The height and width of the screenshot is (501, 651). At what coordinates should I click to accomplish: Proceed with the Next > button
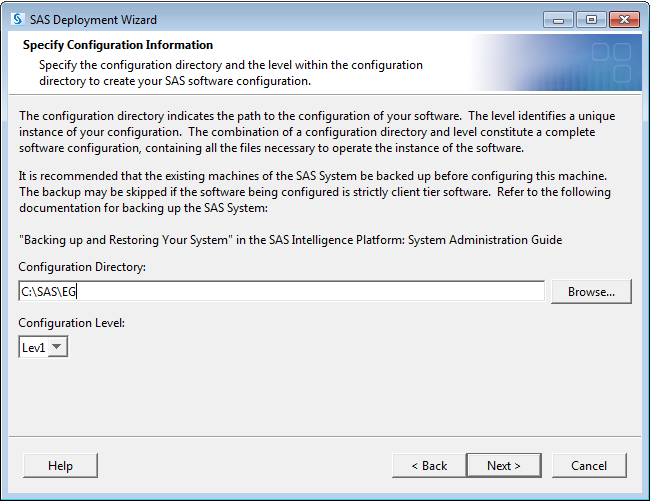click(x=504, y=465)
